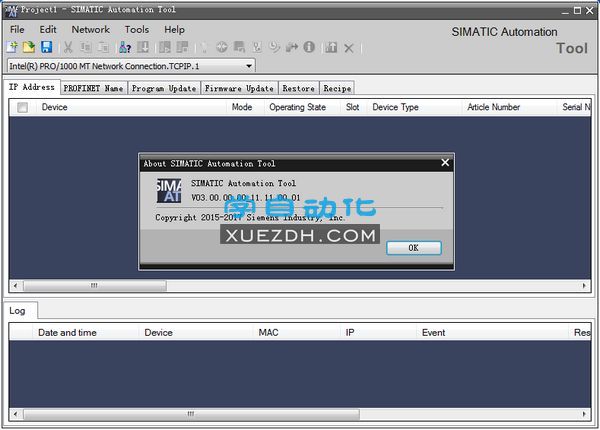Switch to the Recipe tab
600x430 pixels.
point(337,88)
